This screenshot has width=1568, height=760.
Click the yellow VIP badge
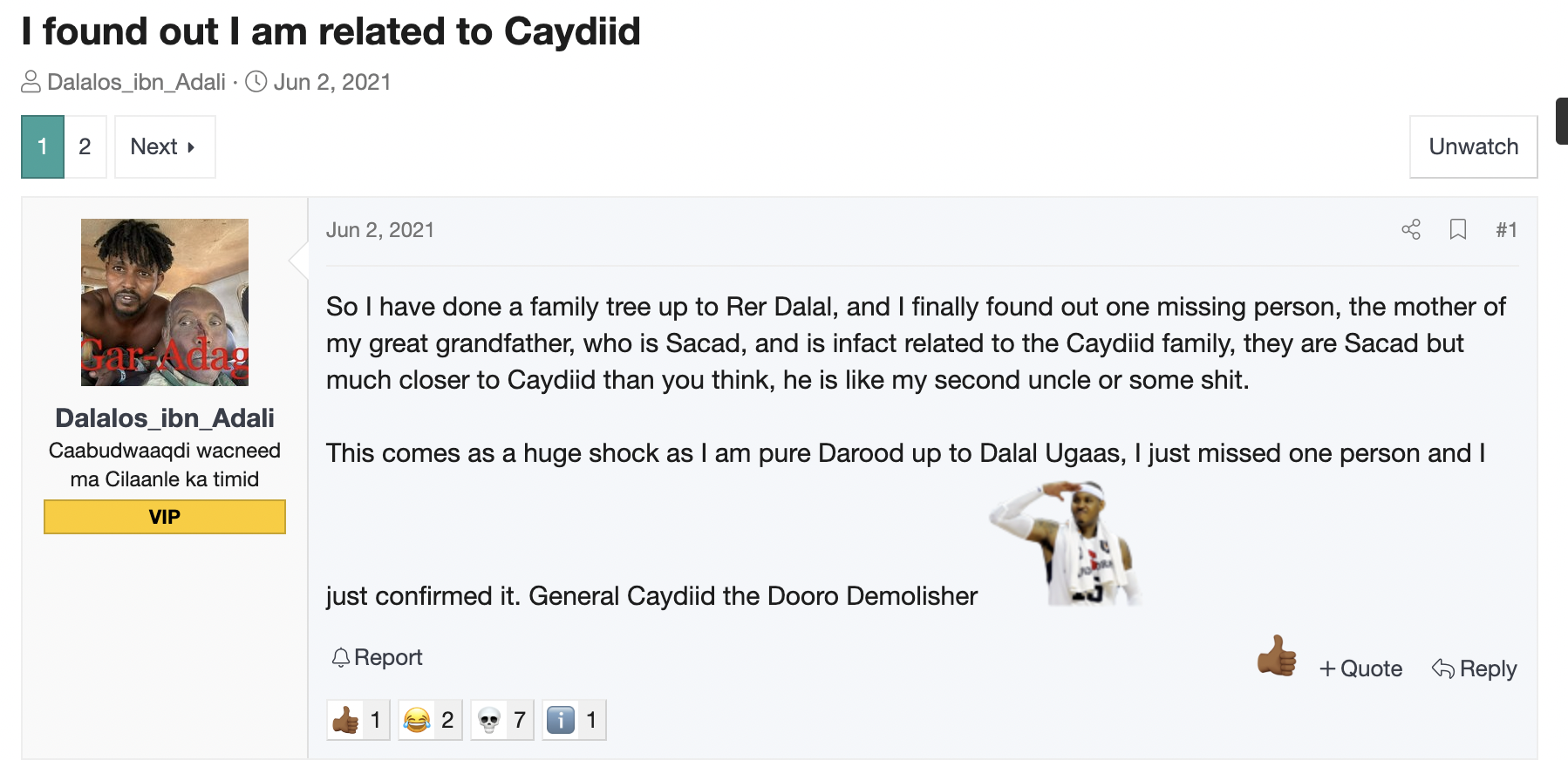pyautogui.click(x=165, y=517)
